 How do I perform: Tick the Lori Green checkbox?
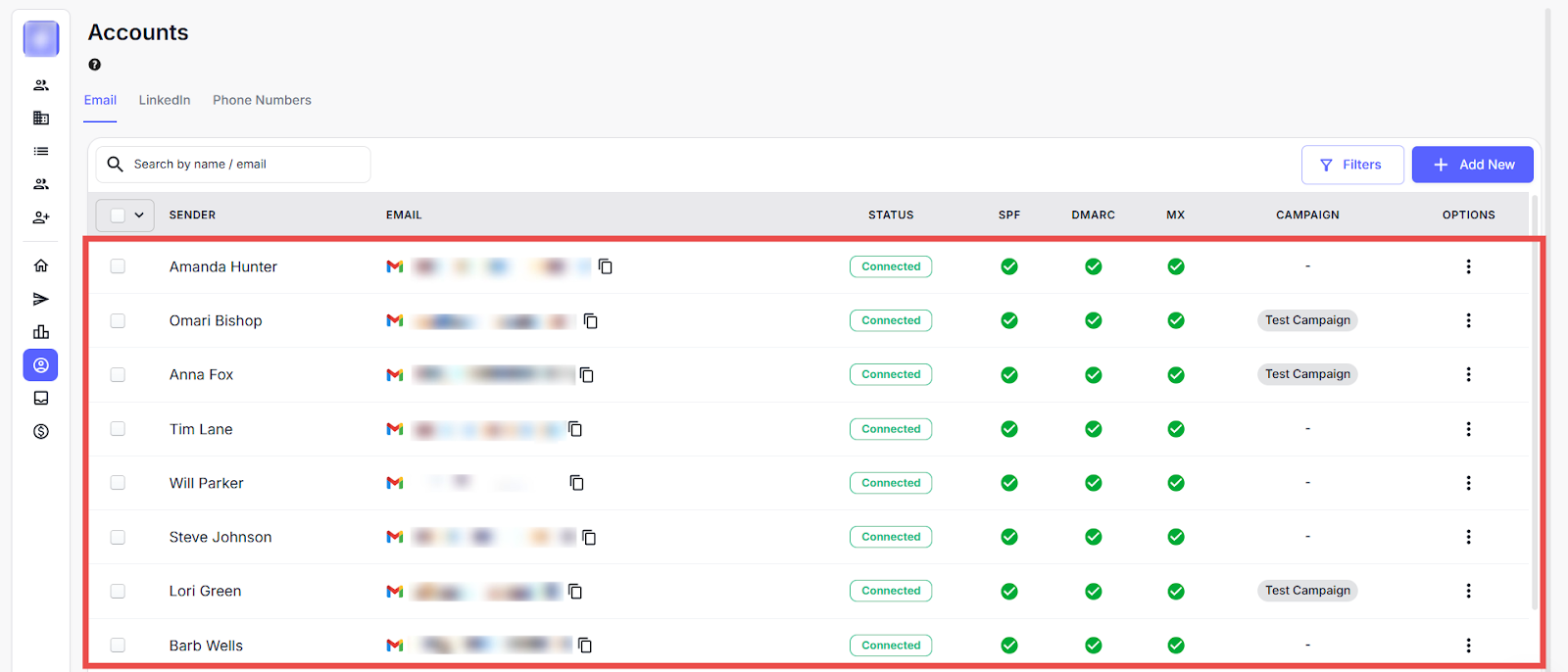pos(118,591)
